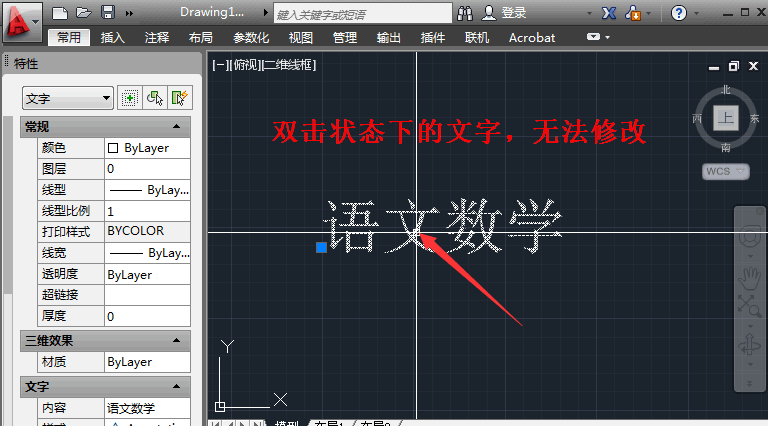Image resolution: width=768 pixels, height=426 pixels.
Task: Open the Acrobat ribbon tab
Action: click(x=532, y=38)
